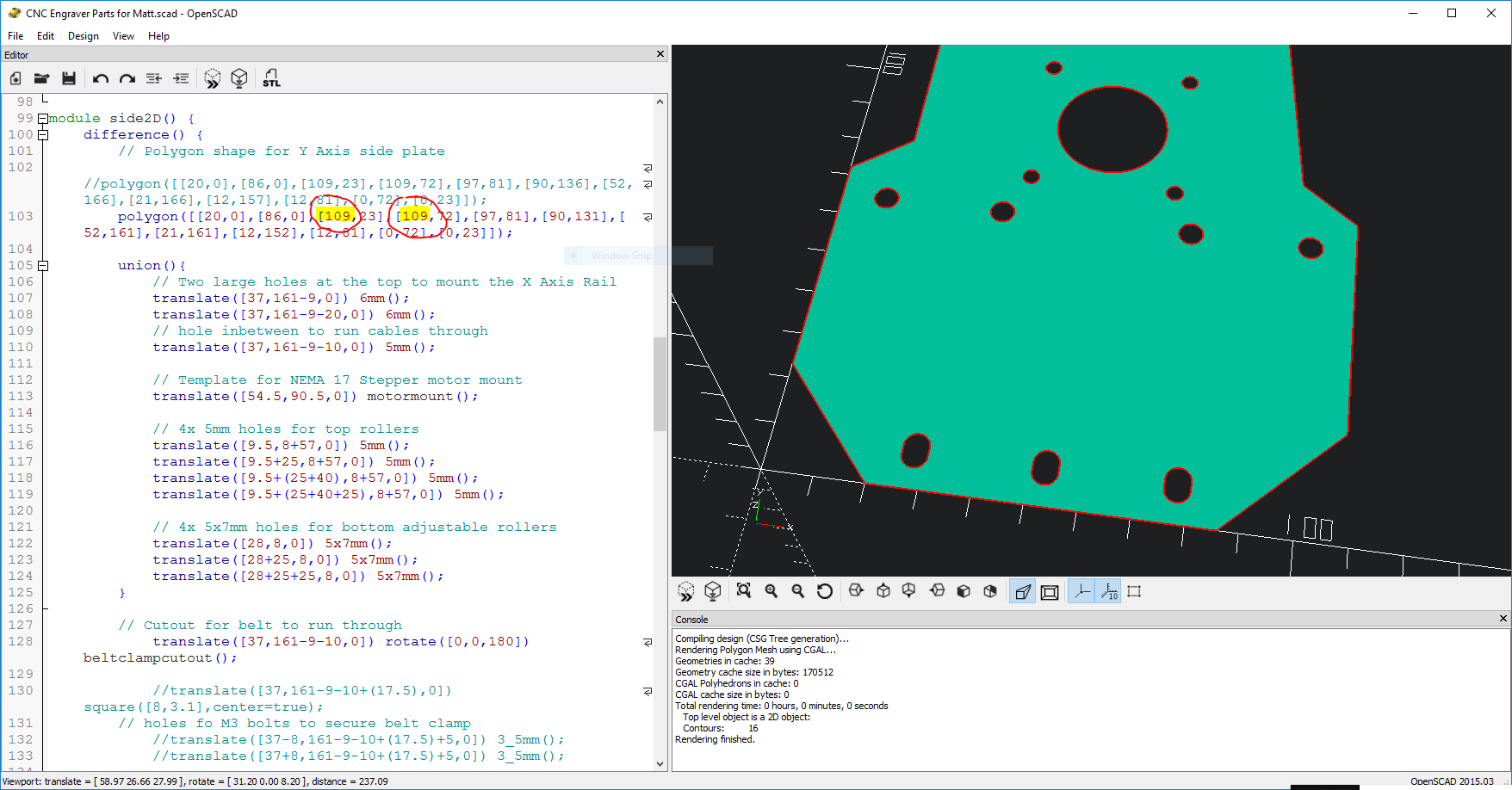Enable Orthogonal projection
Viewport: 1512px width, 790px height.
click(1050, 591)
